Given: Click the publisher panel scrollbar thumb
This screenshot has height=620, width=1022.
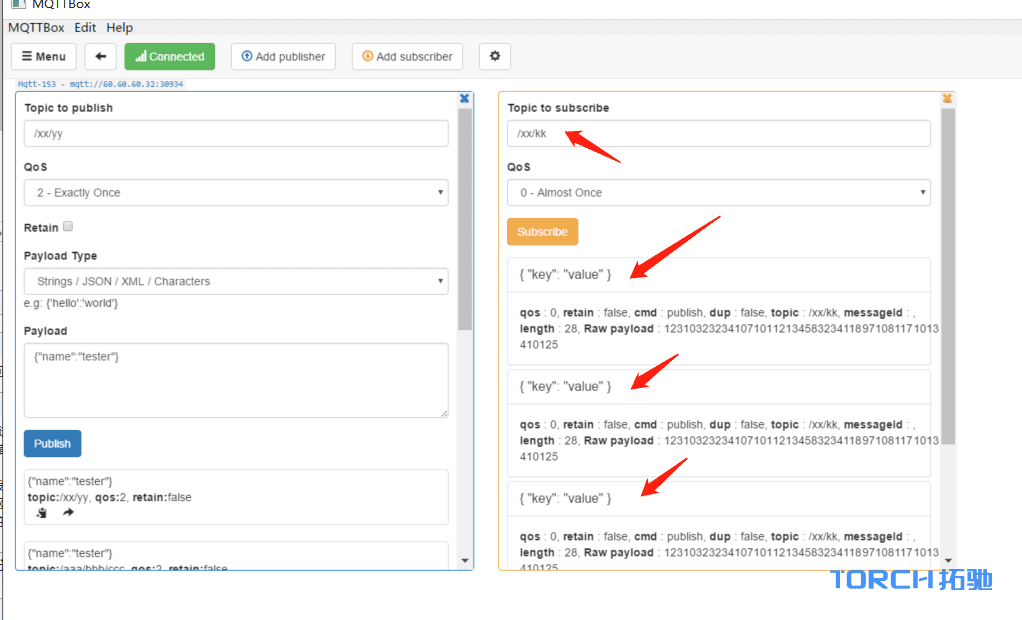Looking at the screenshot, I should [465, 219].
